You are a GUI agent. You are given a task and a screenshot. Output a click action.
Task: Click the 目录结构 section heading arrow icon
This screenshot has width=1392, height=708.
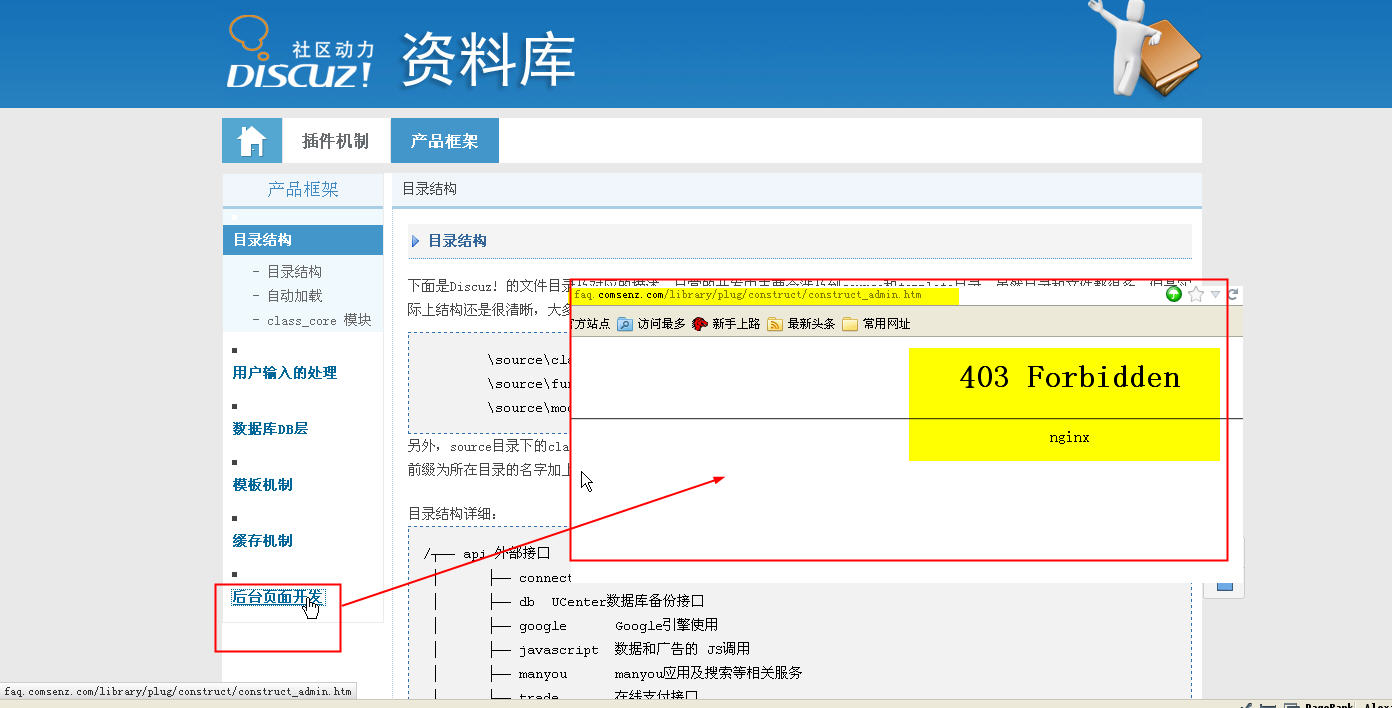coord(416,241)
